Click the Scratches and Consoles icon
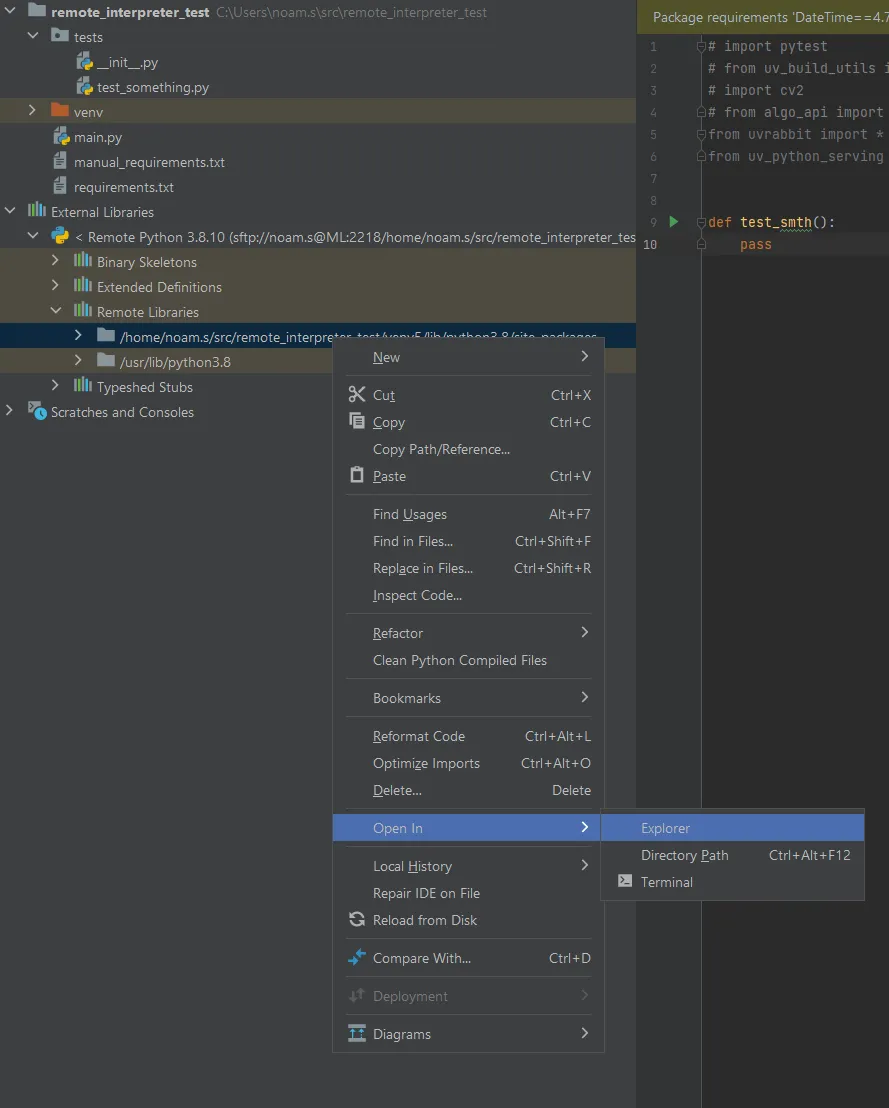 (x=37, y=411)
